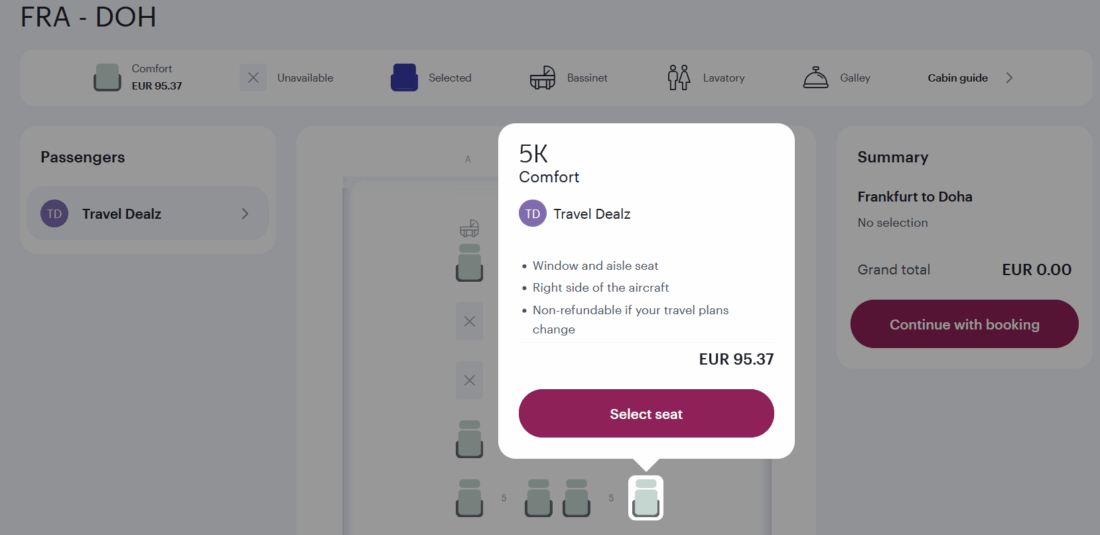1100x535 pixels.
Task: Select the leftmost seat in row 5
Action: click(x=469, y=498)
